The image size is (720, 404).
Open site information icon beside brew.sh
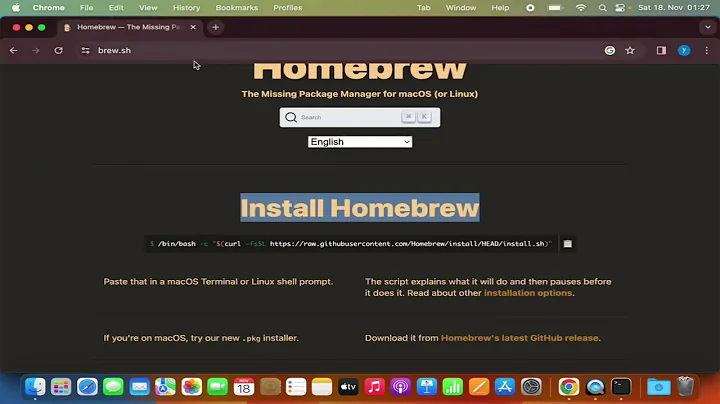coord(85,50)
